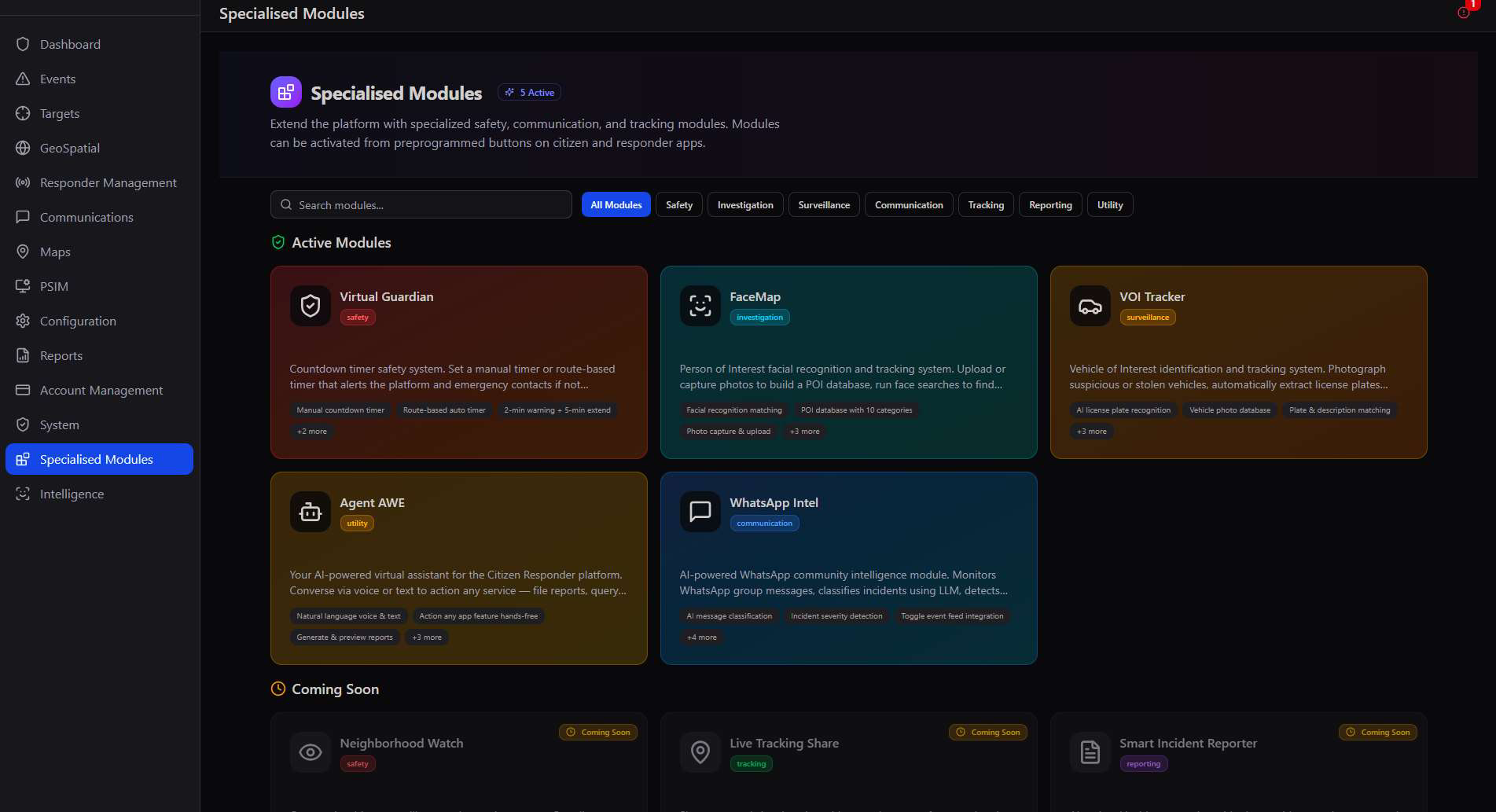Focus the Search modules input field
Viewport: 1496px width, 812px height.
[x=421, y=204]
